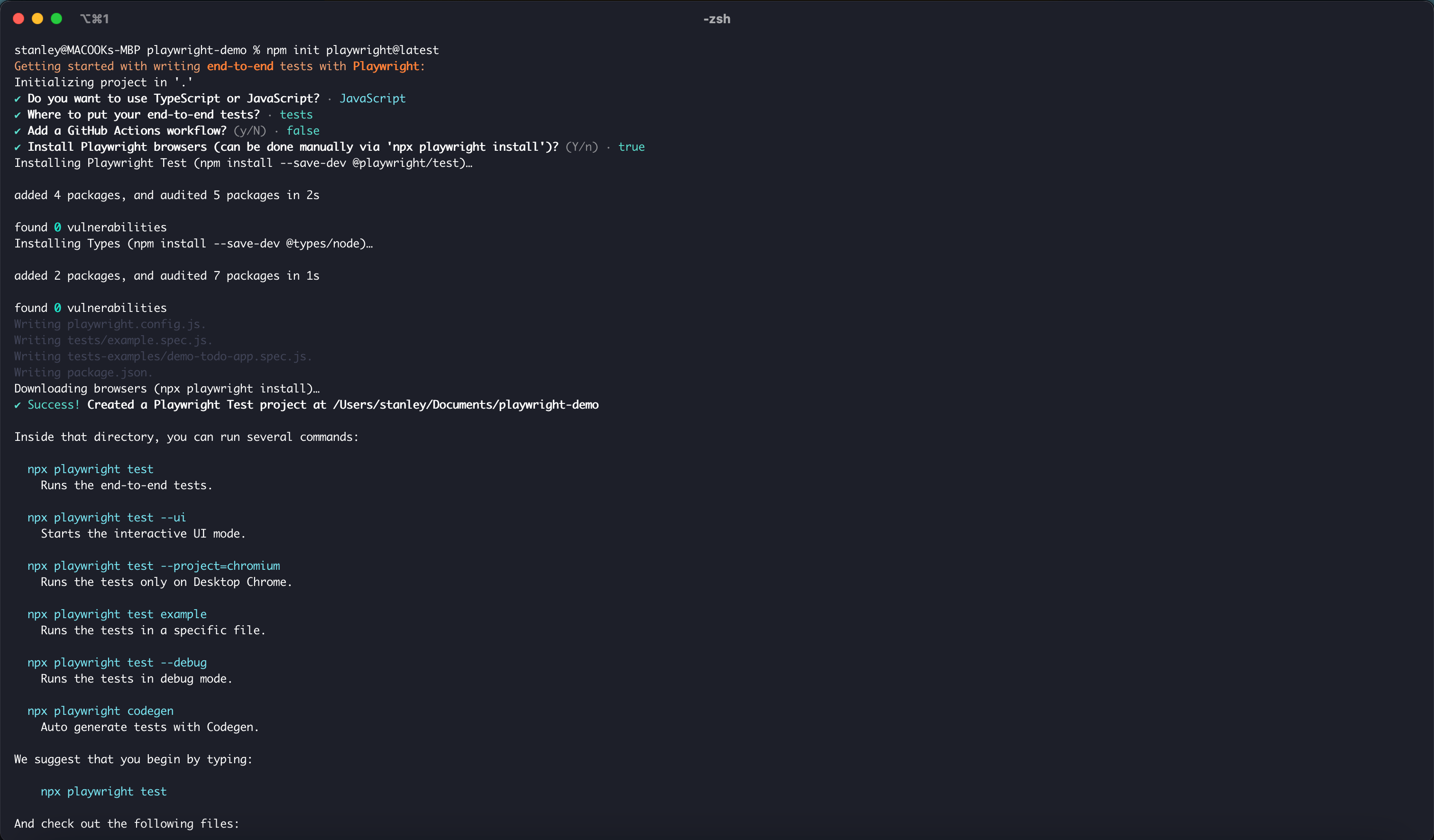Click the 'Success!' text
The image size is (1434, 840).
pyautogui.click(x=54, y=404)
